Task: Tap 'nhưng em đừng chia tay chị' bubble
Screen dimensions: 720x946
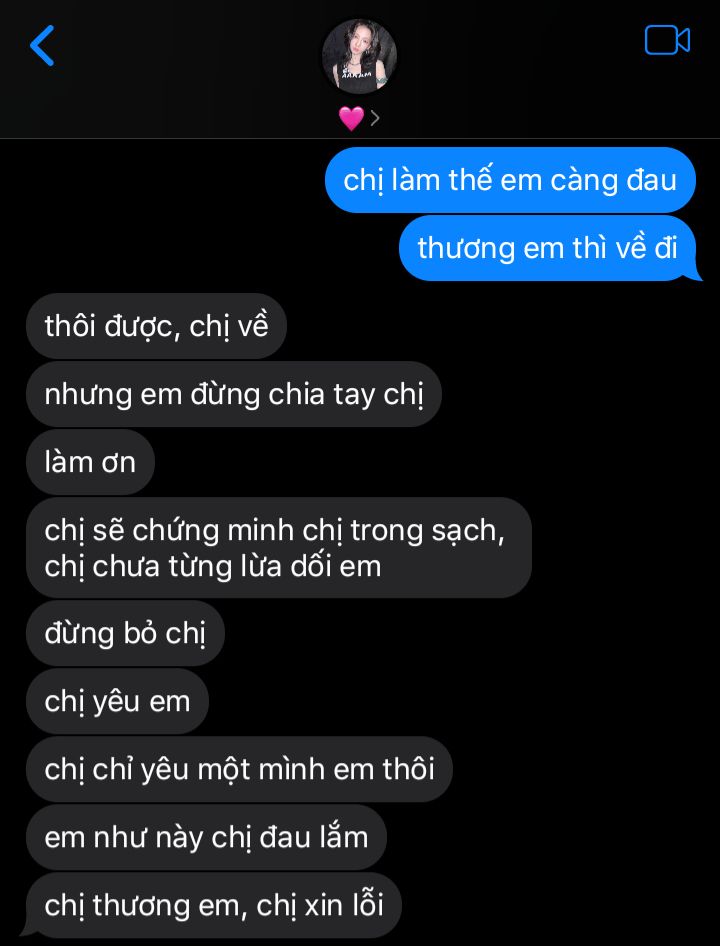Action: (234, 394)
